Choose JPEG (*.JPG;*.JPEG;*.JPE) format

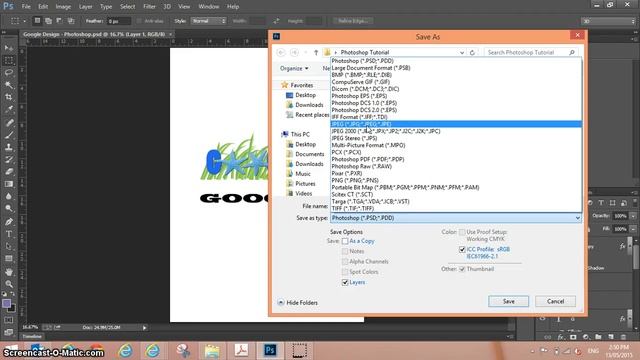pyautogui.click(x=456, y=124)
